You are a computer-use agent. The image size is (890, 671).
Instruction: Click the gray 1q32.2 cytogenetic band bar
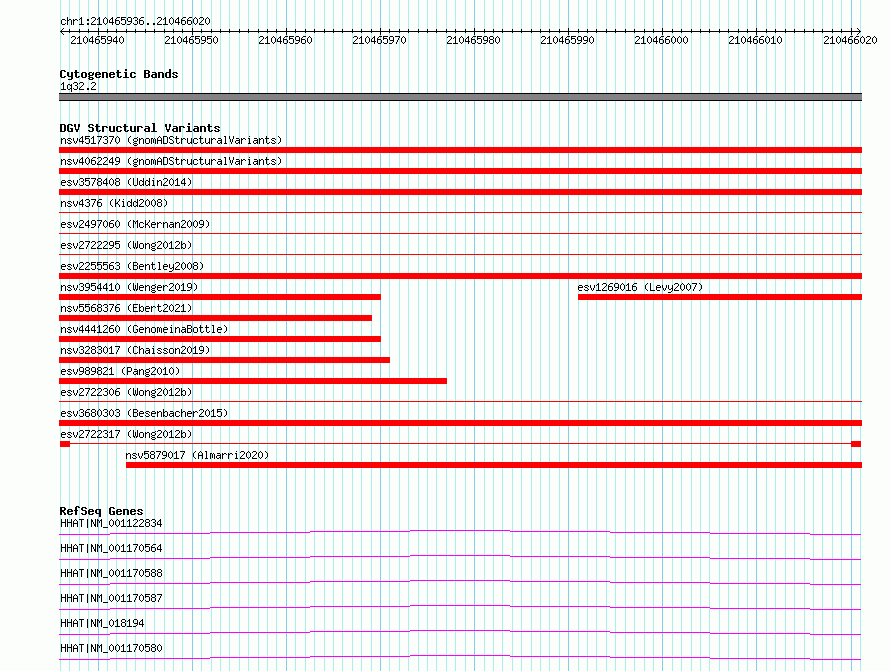(460, 97)
